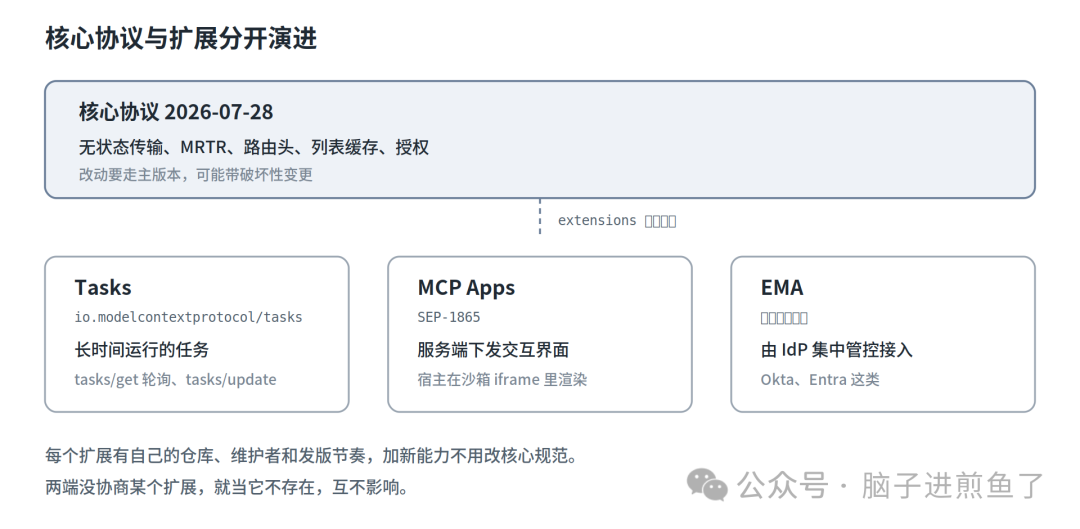
Task: Click the identifier io.modelcontextprotocol/tasks
Action: point(188,318)
